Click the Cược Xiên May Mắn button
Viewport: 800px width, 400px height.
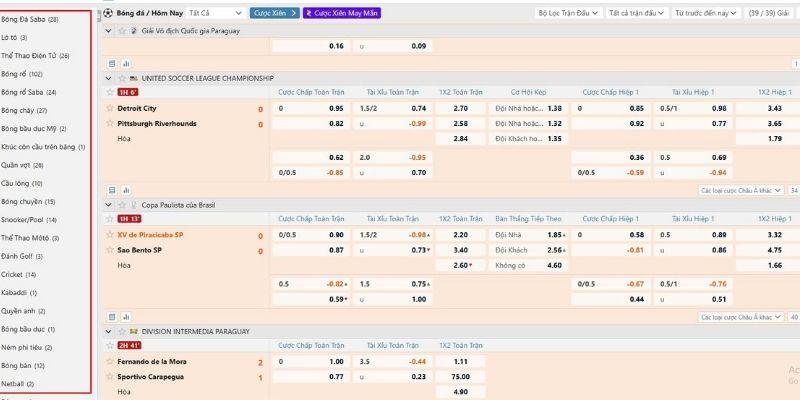[x=342, y=13]
